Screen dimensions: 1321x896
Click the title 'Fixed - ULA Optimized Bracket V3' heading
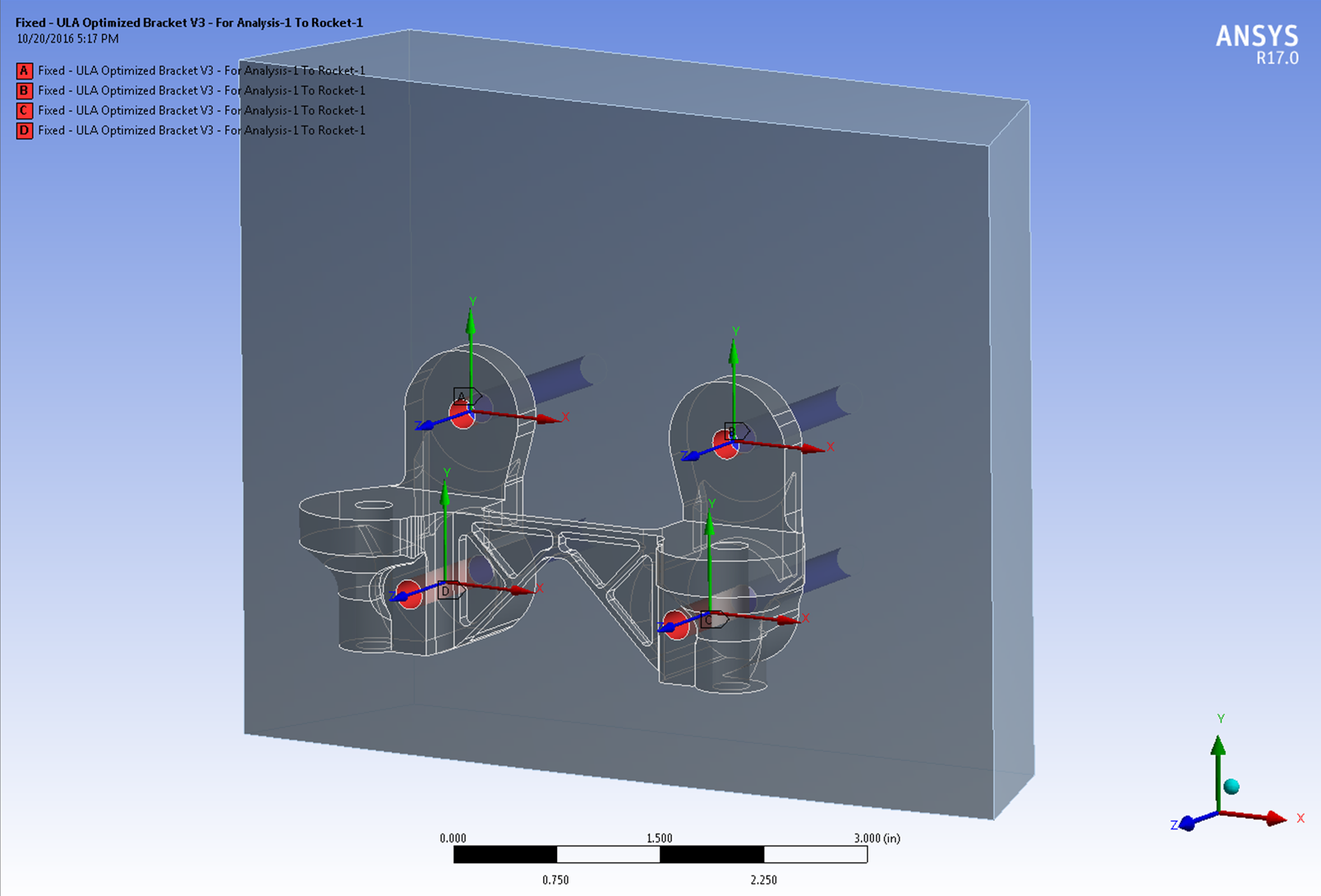(189, 23)
